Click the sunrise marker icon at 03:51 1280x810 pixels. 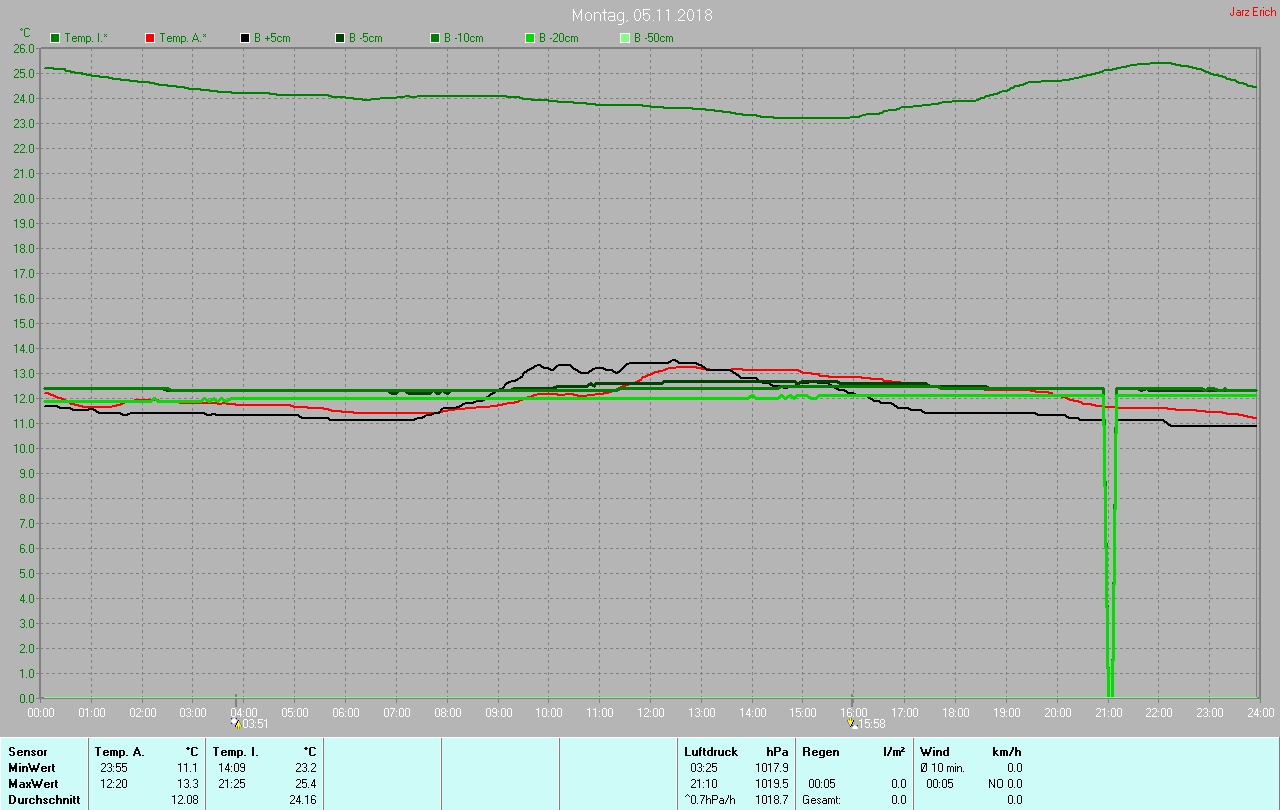tap(236, 722)
